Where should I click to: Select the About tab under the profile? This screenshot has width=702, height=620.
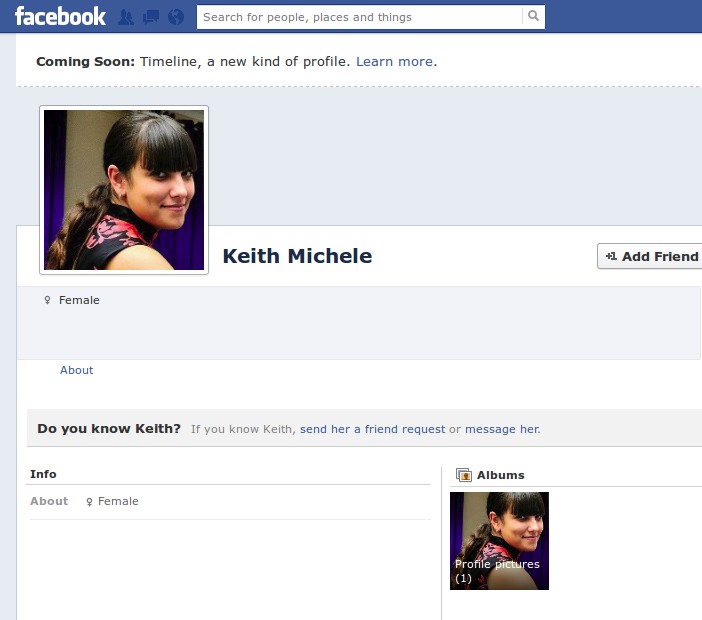(x=76, y=370)
